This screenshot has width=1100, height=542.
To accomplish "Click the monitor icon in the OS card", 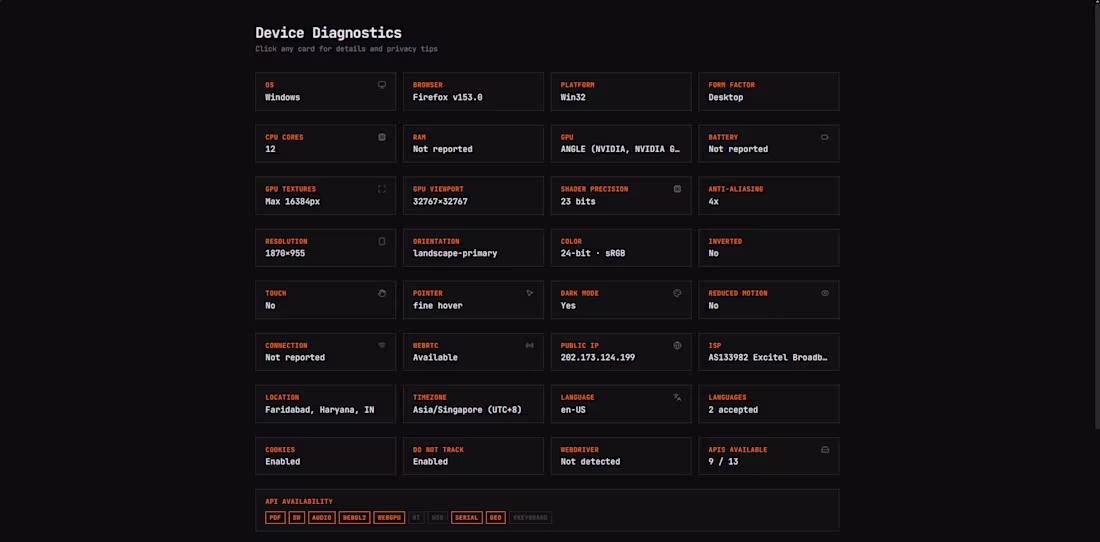I will point(382,85).
